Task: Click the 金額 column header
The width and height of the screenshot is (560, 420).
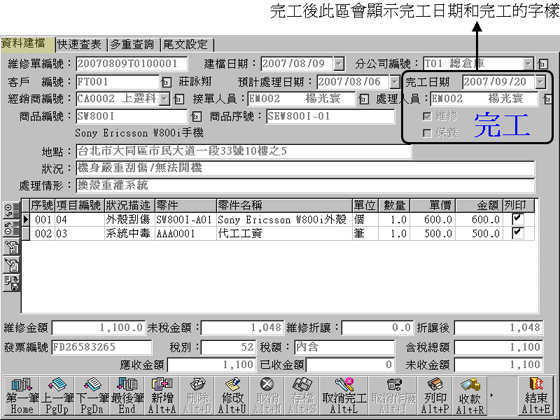Action: [x=479, y=205]
